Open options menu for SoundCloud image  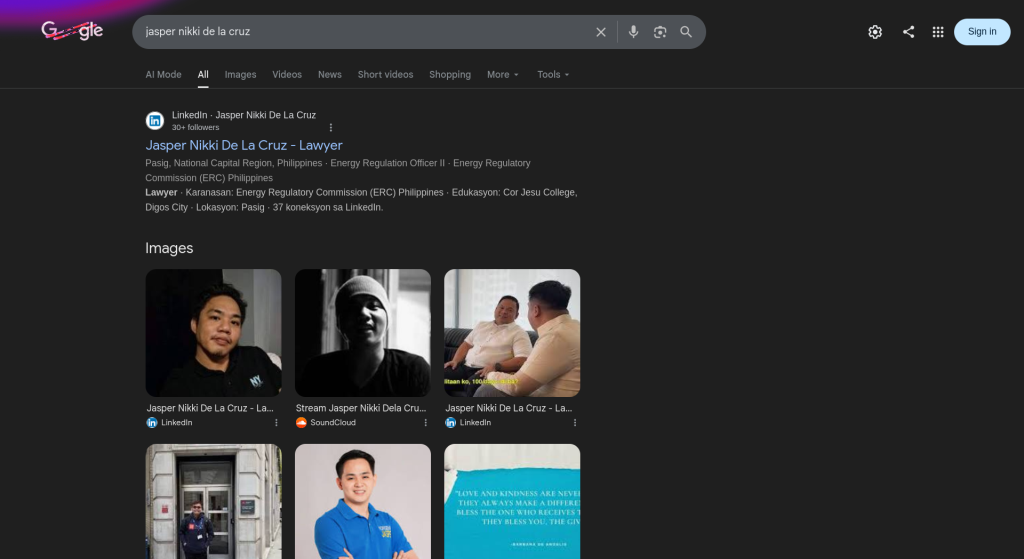tap(425, 423)
